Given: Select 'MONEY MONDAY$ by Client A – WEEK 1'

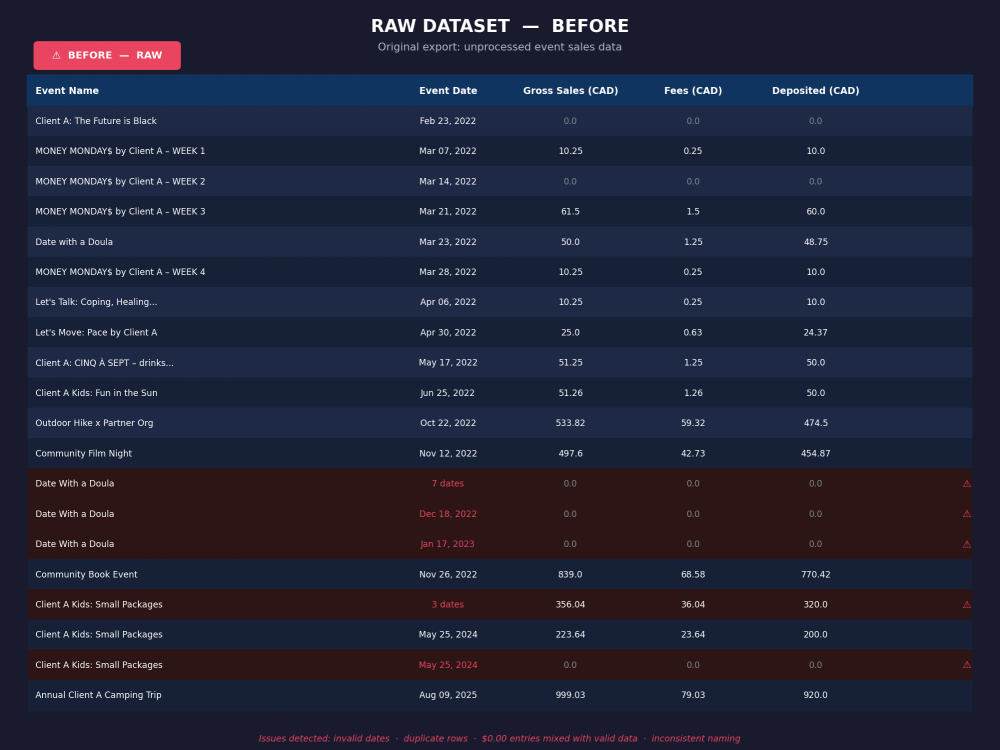Looking at the screenshot, I should [120, 151].
